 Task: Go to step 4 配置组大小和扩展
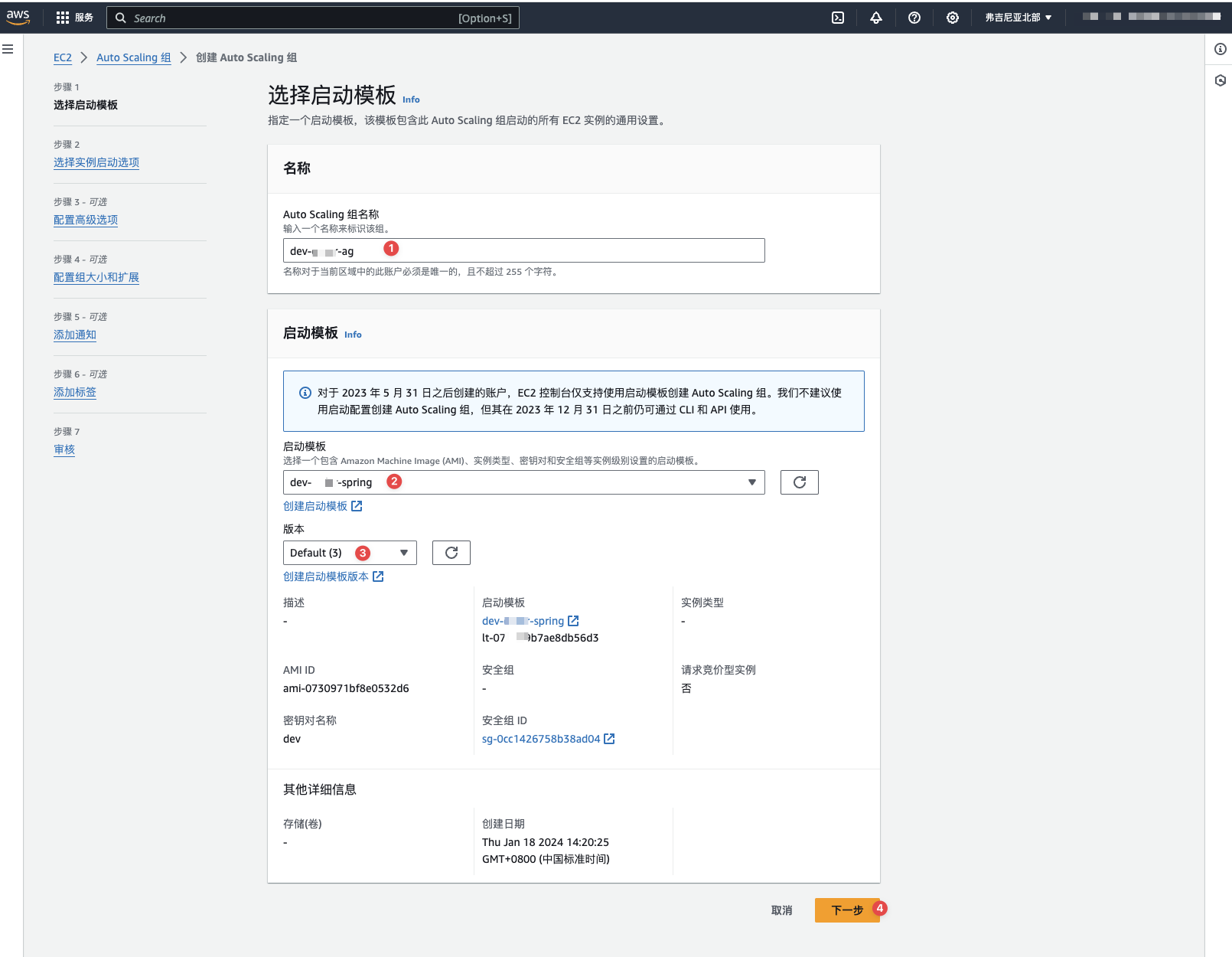click(96, 277)
